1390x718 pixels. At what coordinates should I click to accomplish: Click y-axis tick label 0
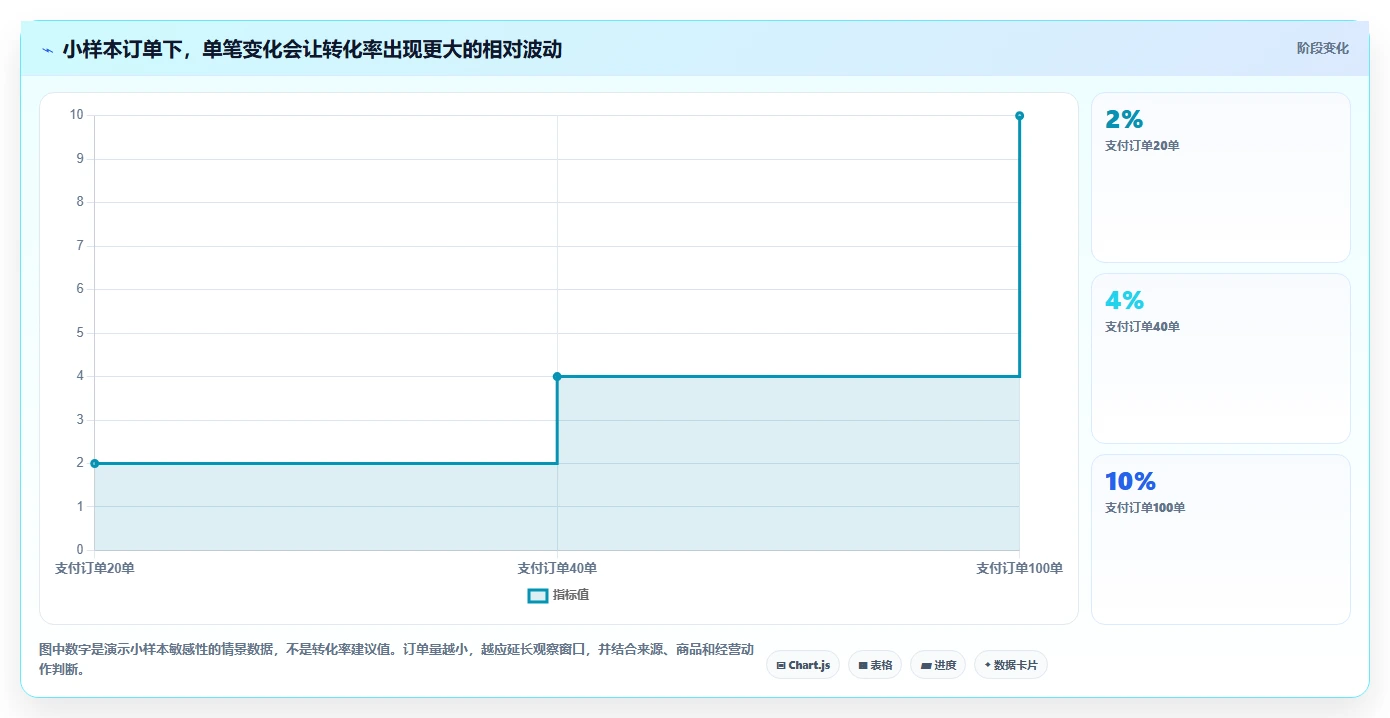(80, 550)
